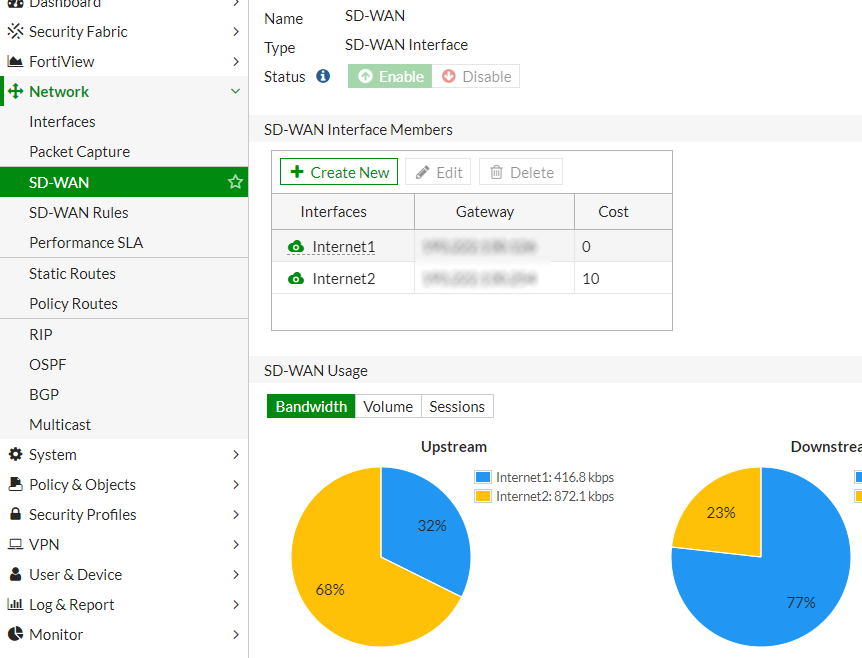The image size is (862, 658).
Task: Open System settings via the gear icon
Action: coord(16,454)
